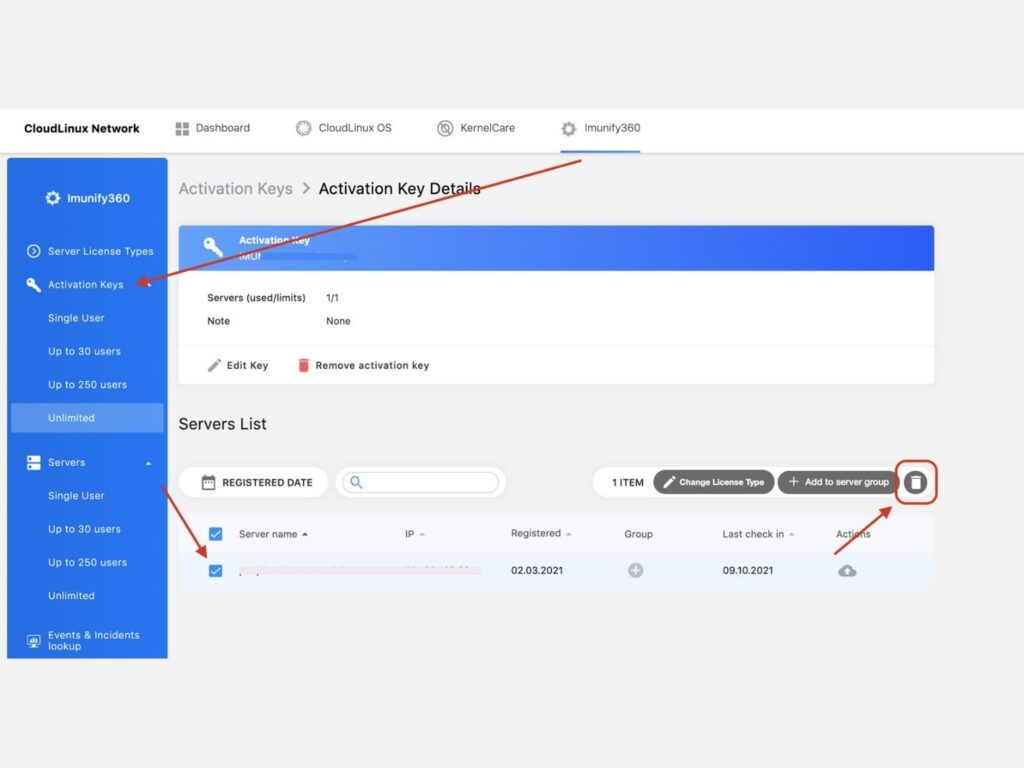Click the Group column header
1024x768 pixels.
(x=638, y=534)
